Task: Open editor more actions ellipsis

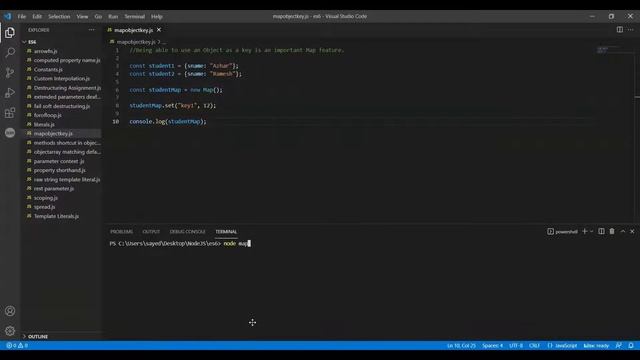Action: click(631, 30)
